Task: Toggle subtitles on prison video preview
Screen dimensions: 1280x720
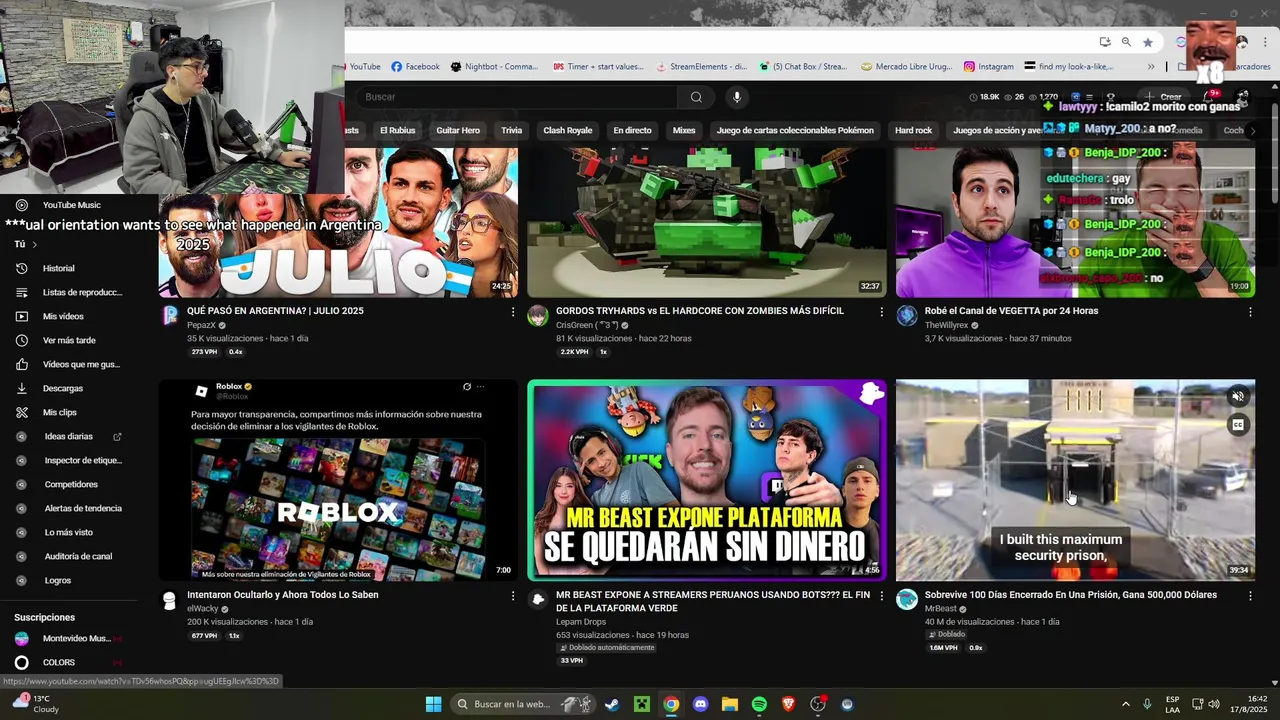Action: 1238,425
